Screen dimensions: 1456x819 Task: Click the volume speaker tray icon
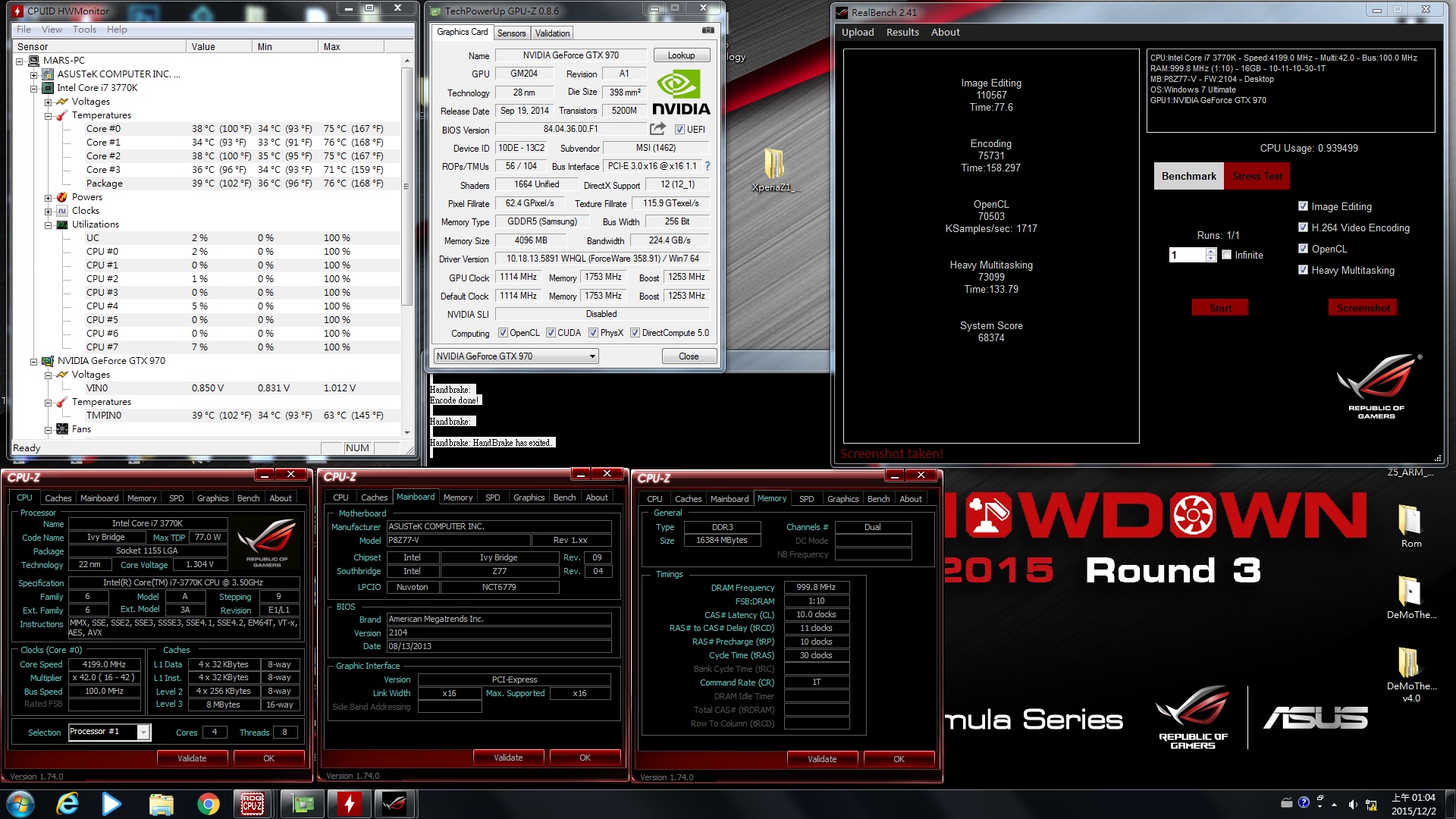(1353, 804)
